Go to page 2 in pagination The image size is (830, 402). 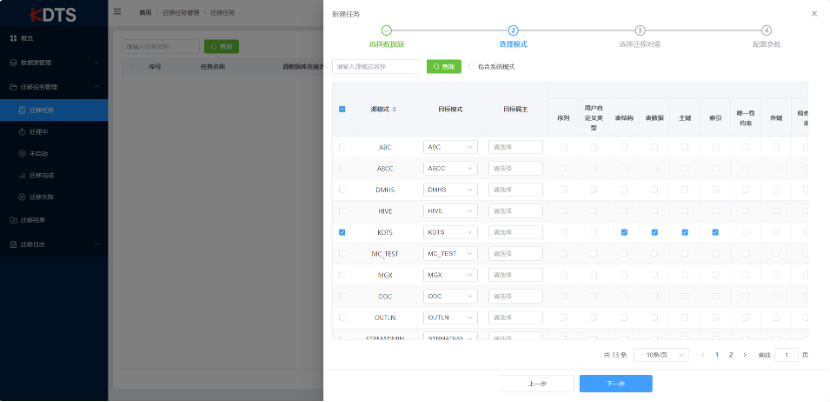(x=731, y=355)
